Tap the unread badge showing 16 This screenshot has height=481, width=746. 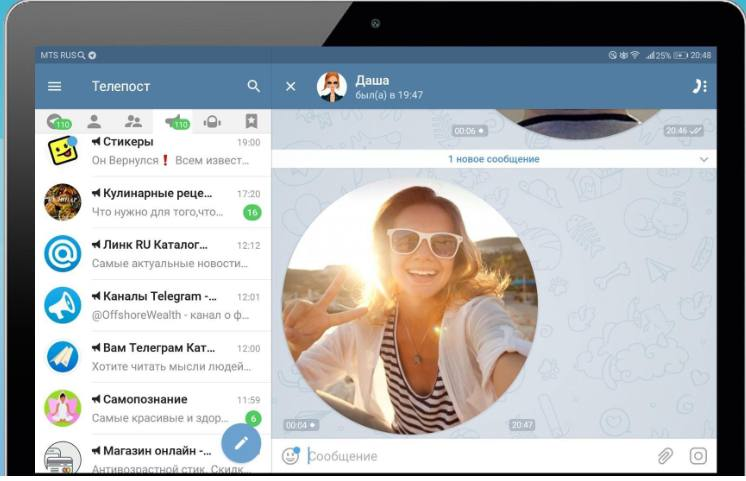(x=252, y=213)
